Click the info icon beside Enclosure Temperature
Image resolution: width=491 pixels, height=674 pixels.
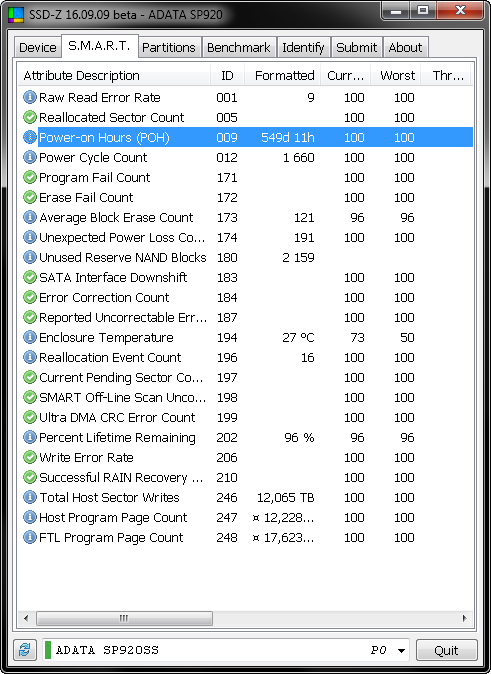click(x=30, y=337)
